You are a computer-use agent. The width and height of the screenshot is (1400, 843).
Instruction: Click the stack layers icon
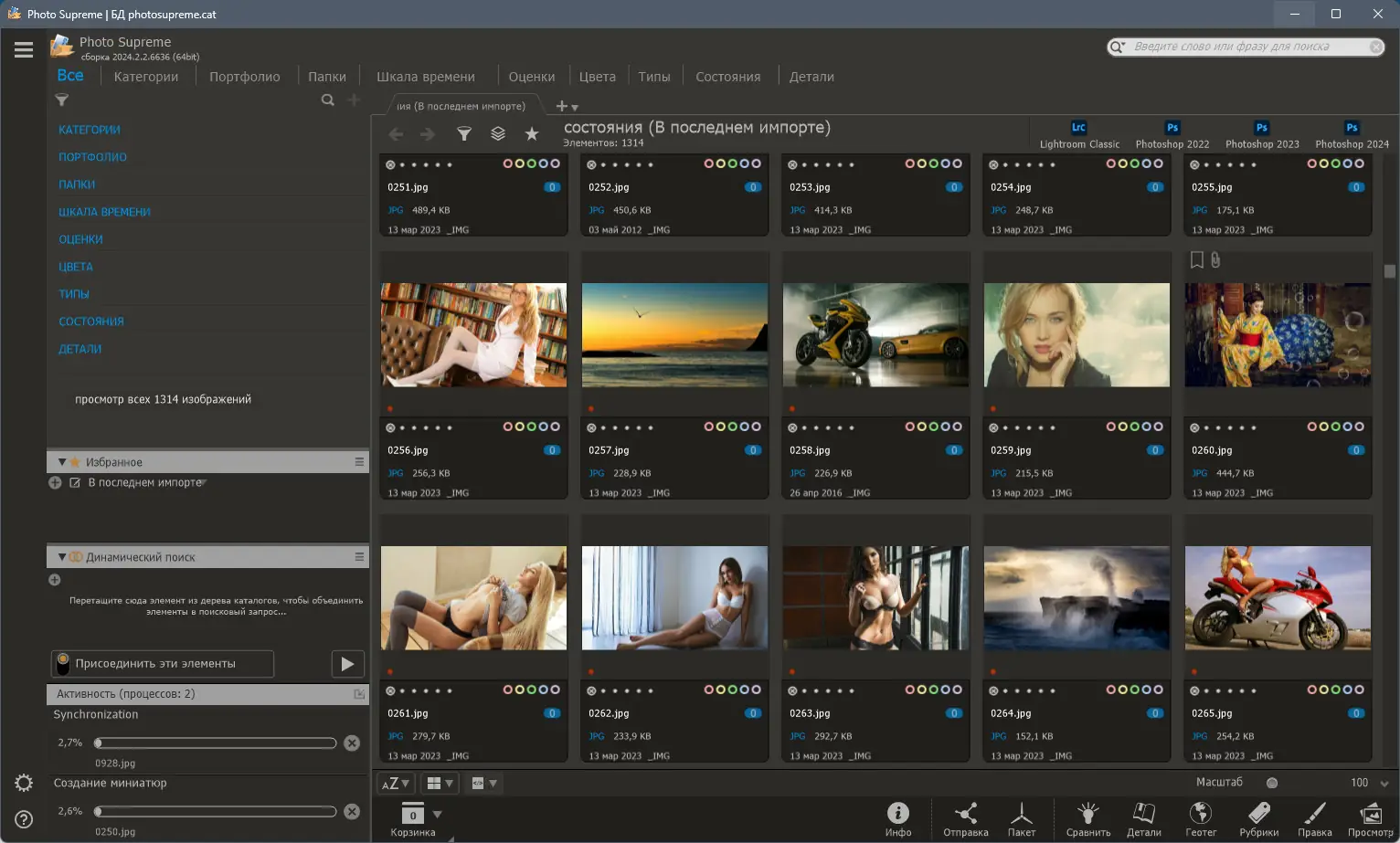tap(498, 134)
